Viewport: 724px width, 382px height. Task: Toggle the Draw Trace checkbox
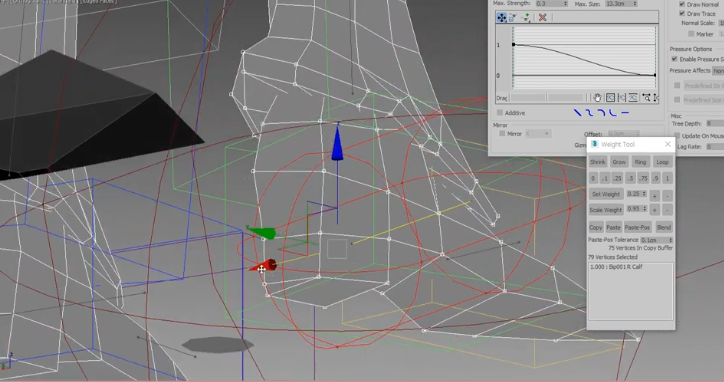click(682, 14)
